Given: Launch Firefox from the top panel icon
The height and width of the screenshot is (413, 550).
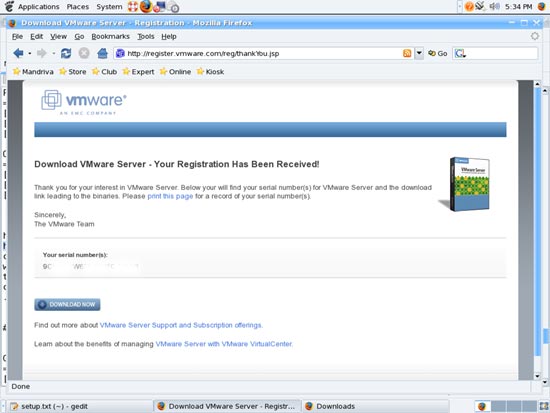Looking at the screenshot, I should [146, 6].
